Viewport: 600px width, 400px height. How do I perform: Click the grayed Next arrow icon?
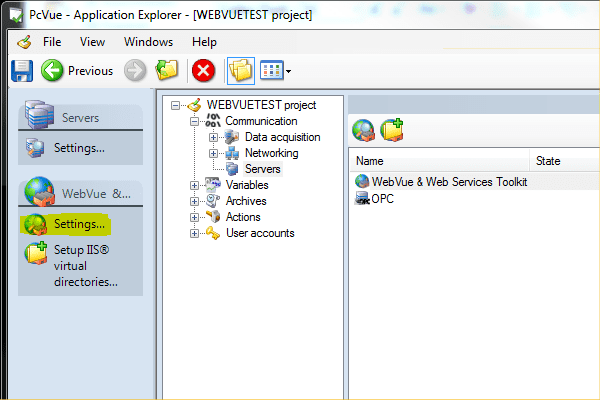(135, 71)
